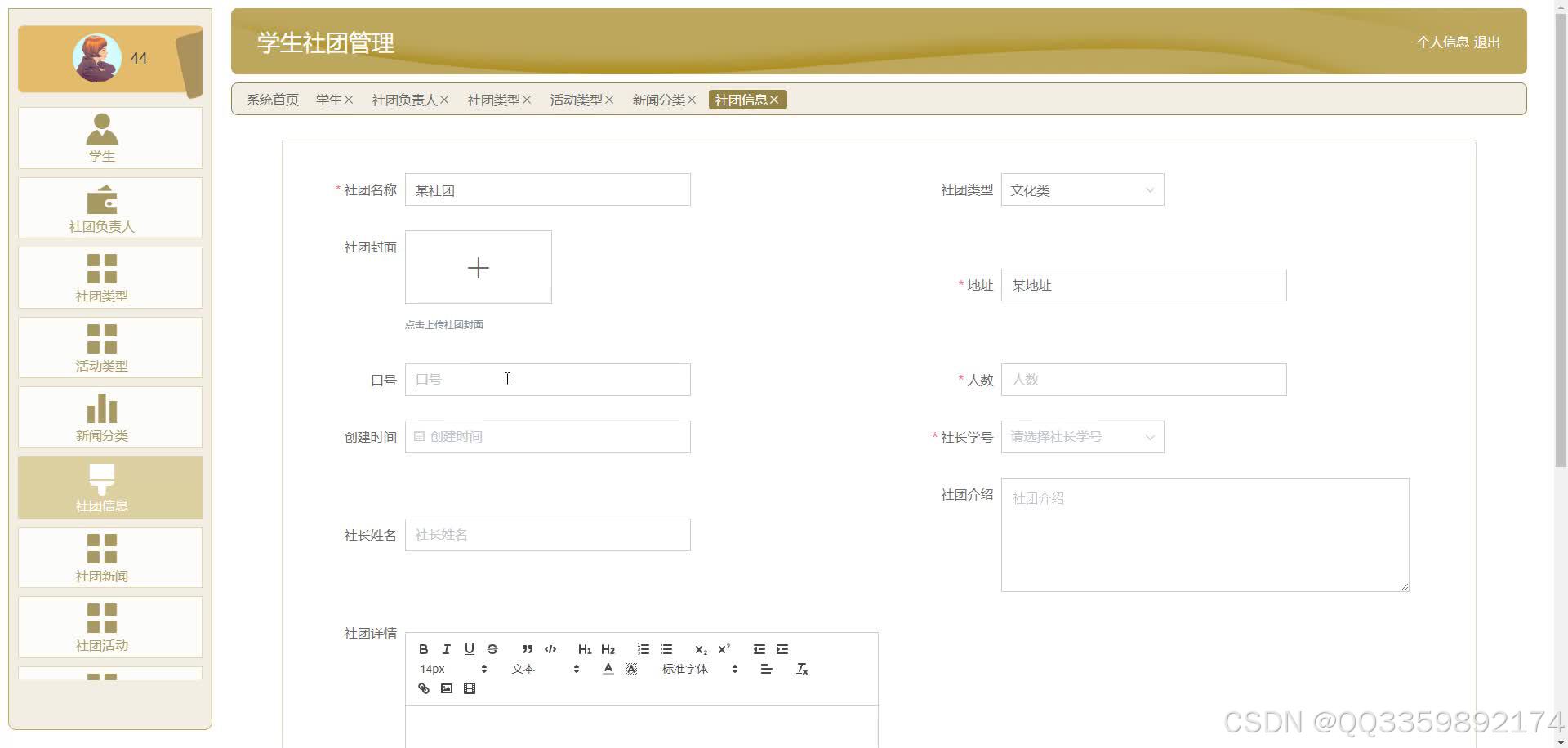The height and width of the screenshot is (748, 1568).
Task: Open the 活动类型 sidebar module
Action: click(110, 348)
